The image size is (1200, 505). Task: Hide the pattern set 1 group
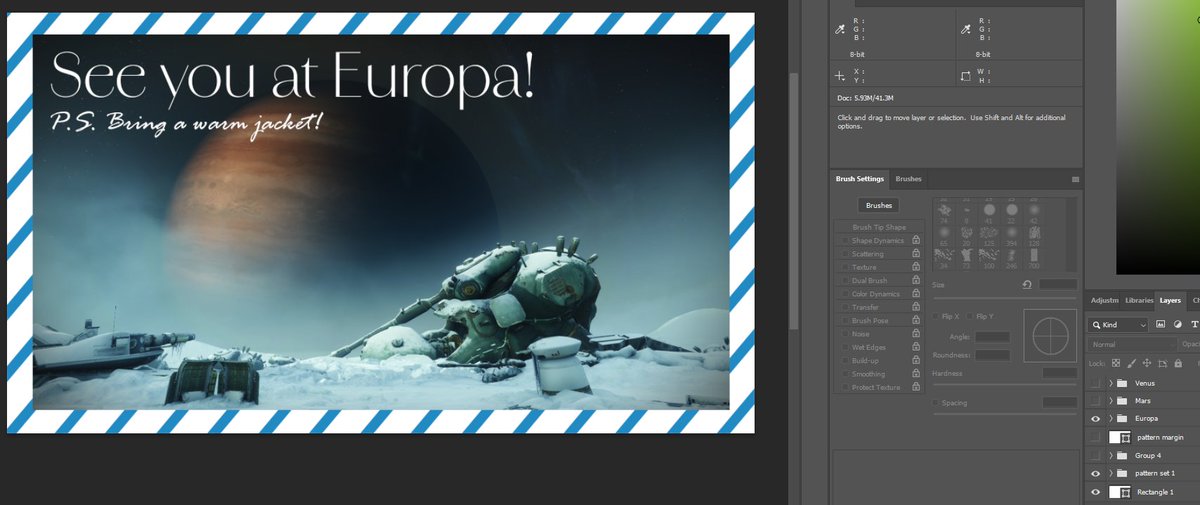(1096, 473)
